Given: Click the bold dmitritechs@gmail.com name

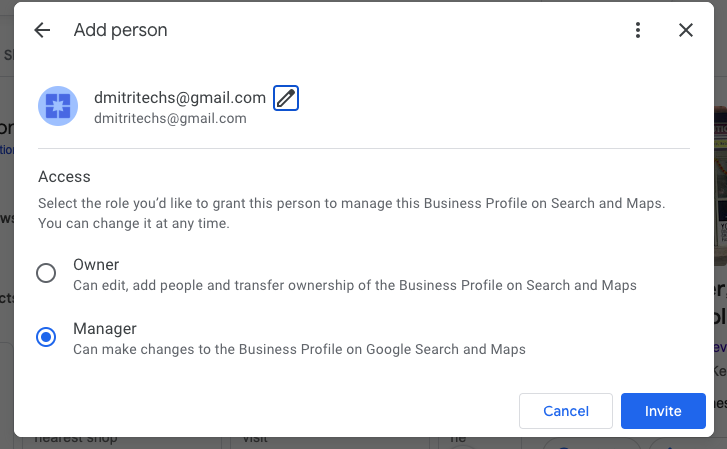Looking at the screenshot, I should 180,97.
